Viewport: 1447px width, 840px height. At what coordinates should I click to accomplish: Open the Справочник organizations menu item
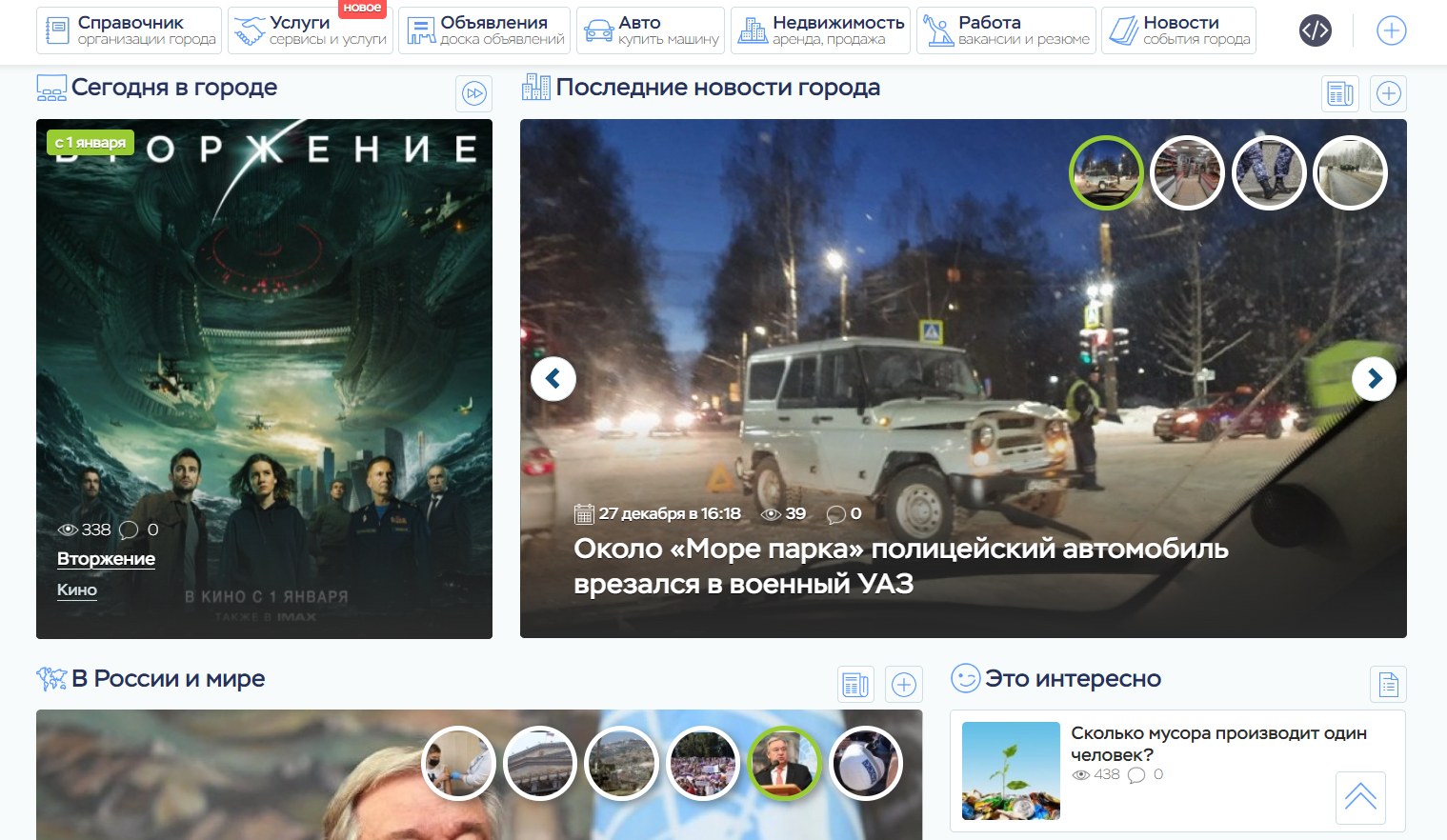130,30
